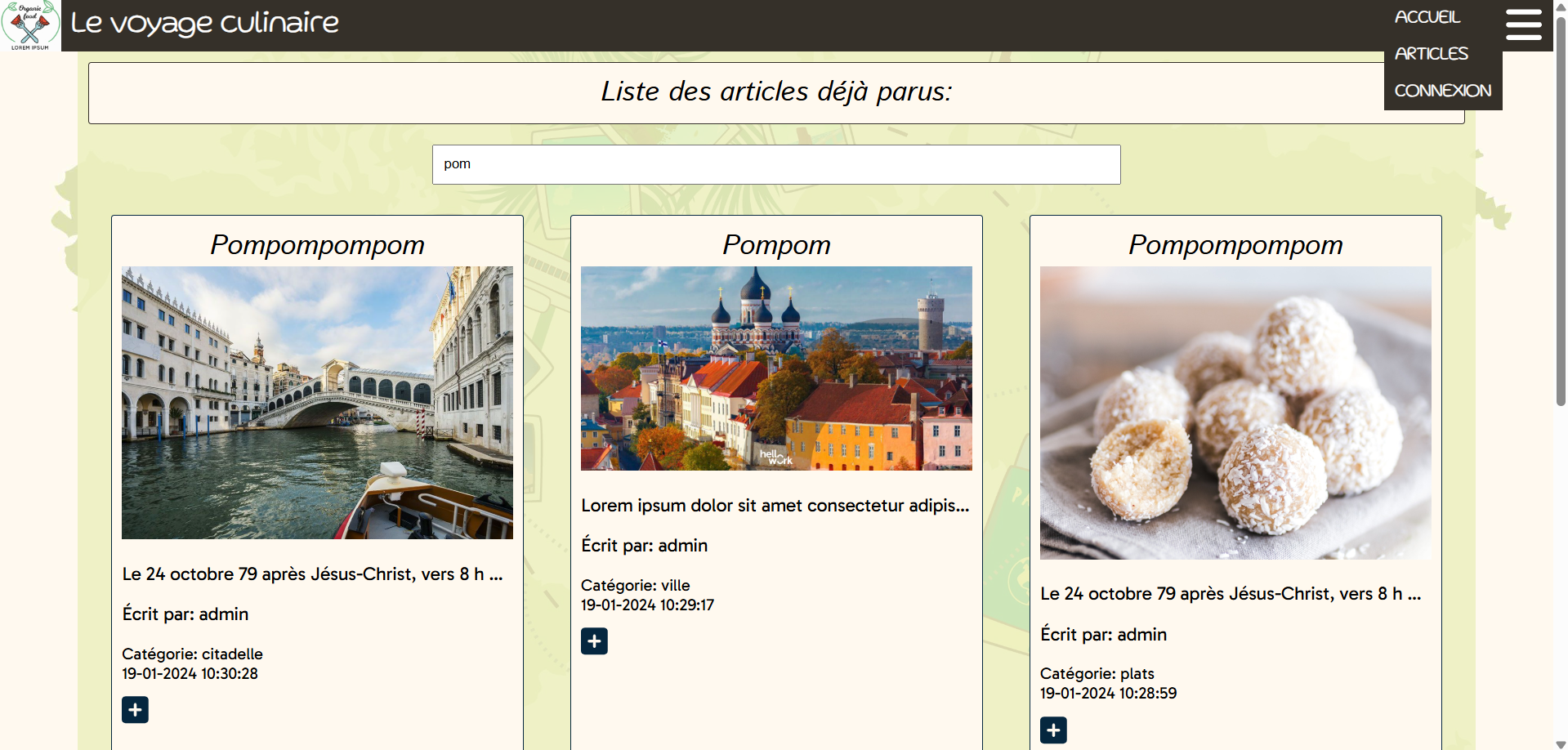
Task: Click inside the pom search field
Action: point(775,164)
